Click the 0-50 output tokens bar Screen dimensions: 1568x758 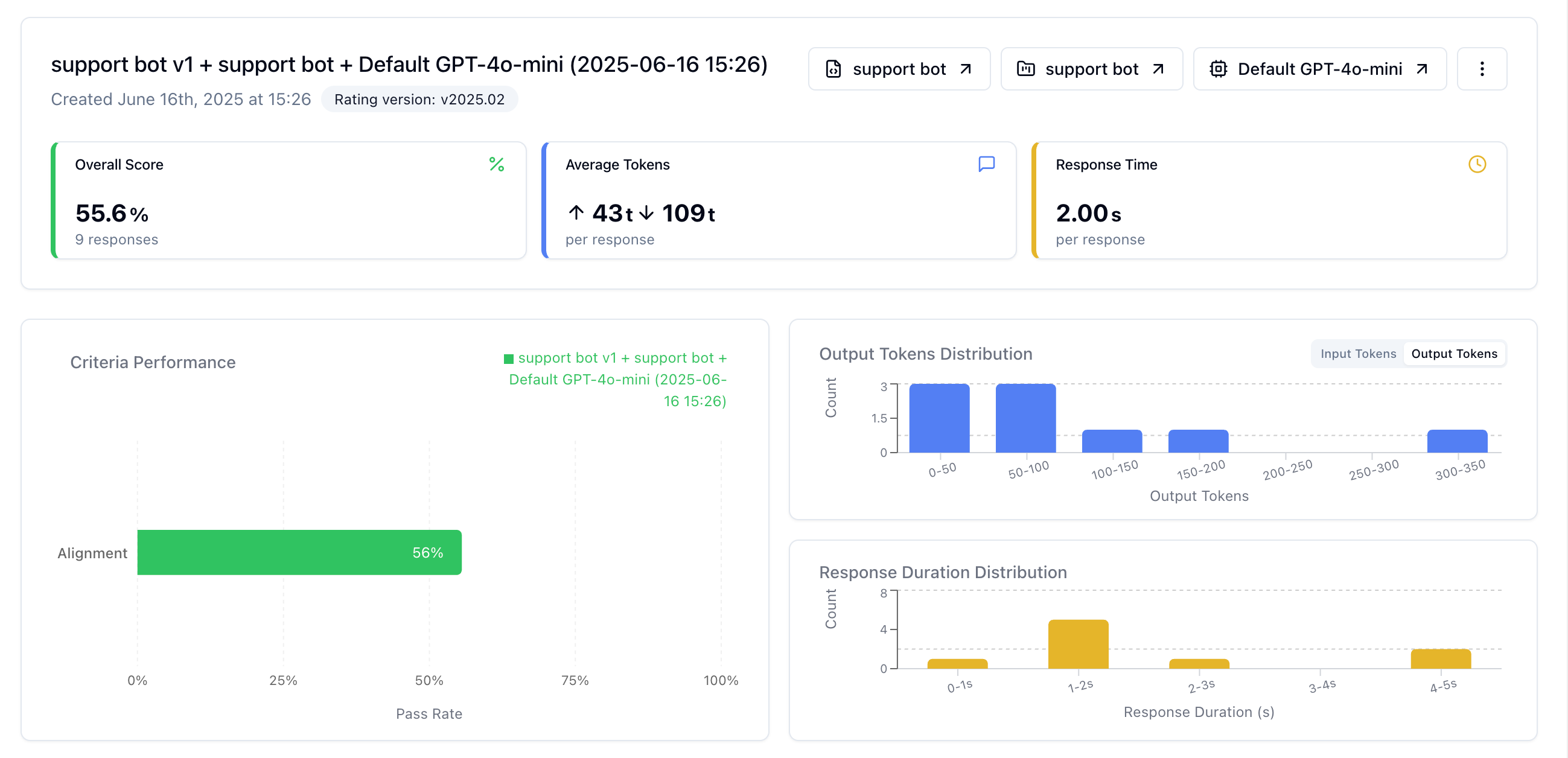(939, 418)
